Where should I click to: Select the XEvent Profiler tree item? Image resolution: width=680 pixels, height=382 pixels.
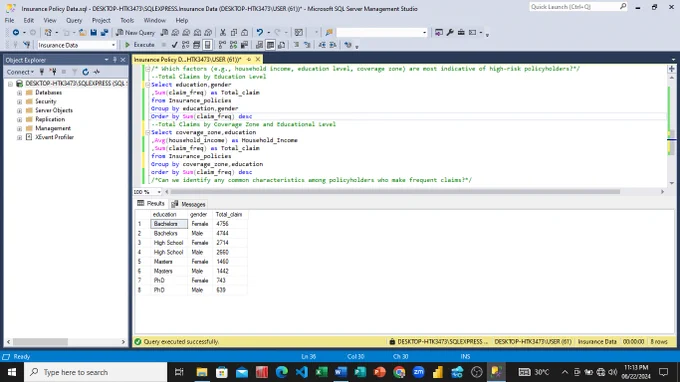pos(54,137)
